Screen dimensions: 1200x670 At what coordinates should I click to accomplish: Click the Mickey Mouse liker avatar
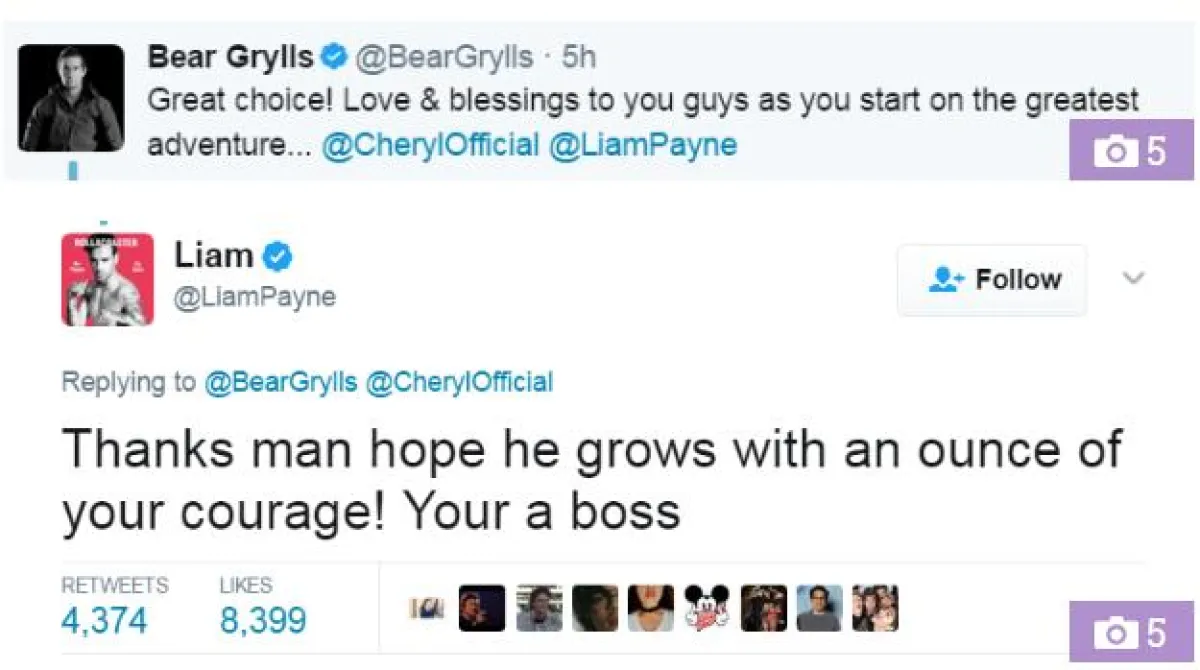pos(707,609)
